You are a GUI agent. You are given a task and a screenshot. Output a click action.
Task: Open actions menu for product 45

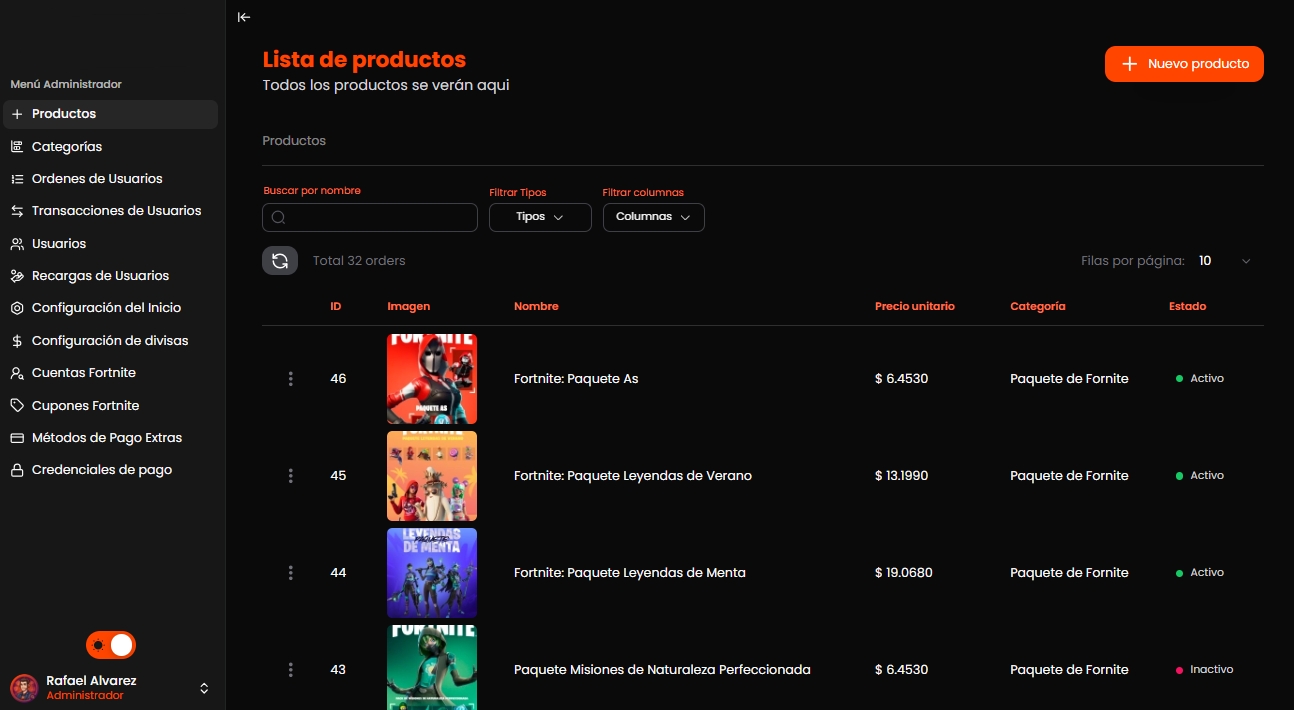click(291, 476)
